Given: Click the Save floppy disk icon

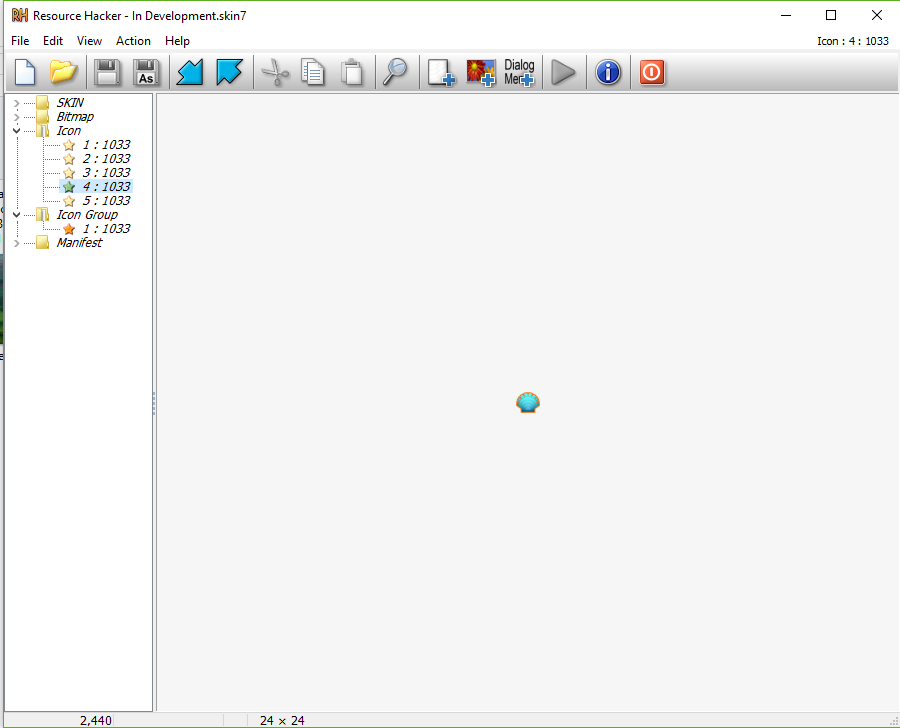Looking at the screenshot, I should 107,72.
